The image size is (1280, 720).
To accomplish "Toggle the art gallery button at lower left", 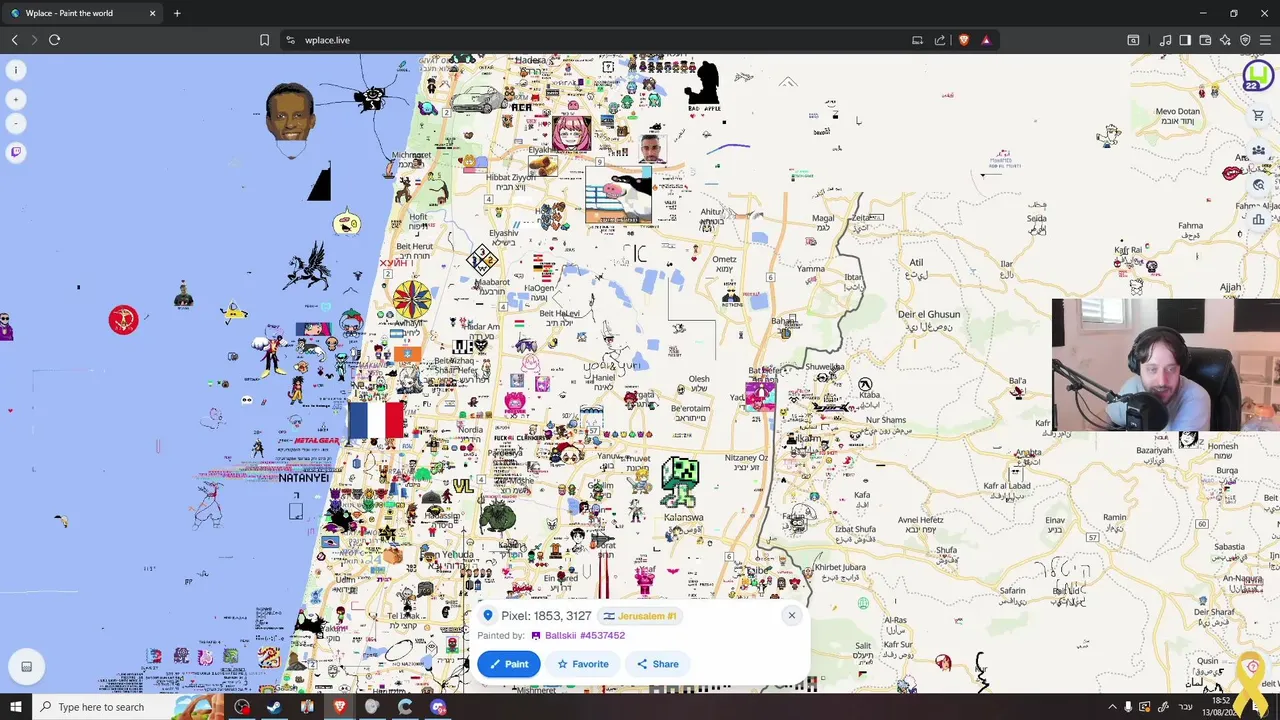I will pos(27,667).
